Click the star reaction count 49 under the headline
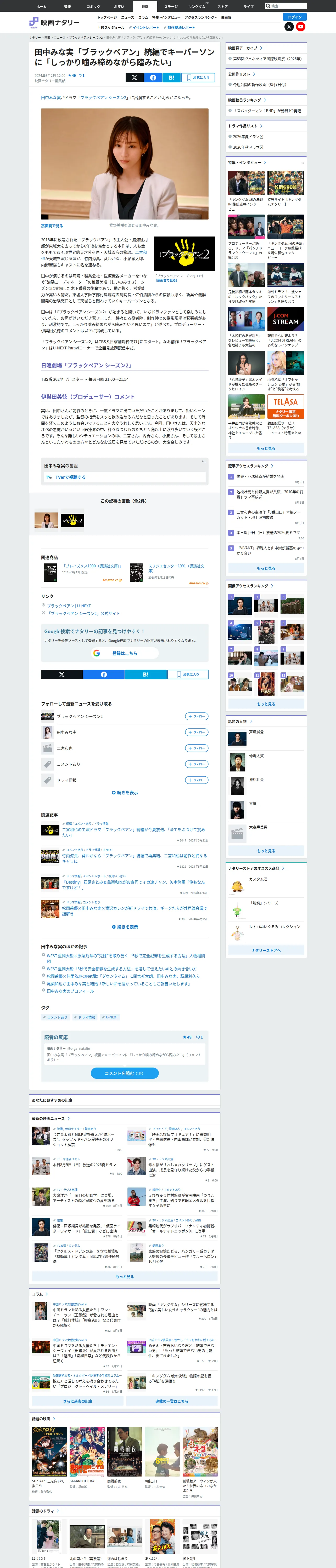The width and height of the screenshot is (336, 1568). click(x=72, y=76)
